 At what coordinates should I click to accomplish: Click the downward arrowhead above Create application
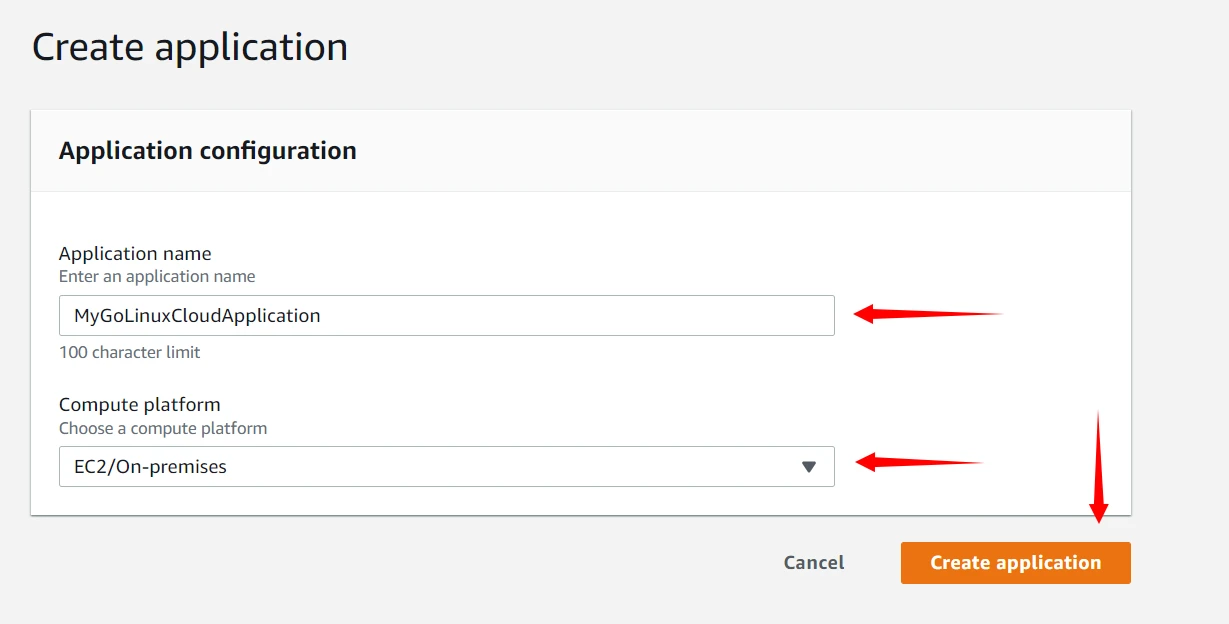(x=1098, y=514)
